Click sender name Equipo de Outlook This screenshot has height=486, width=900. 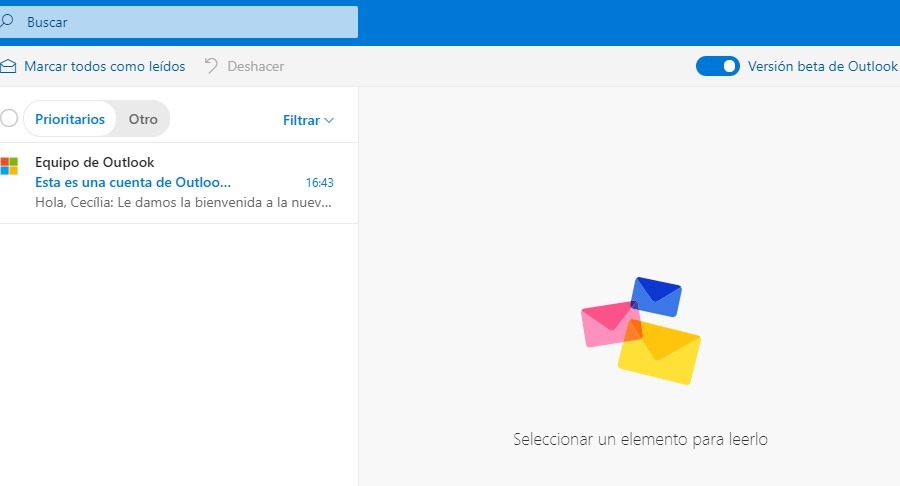[95, 162]
